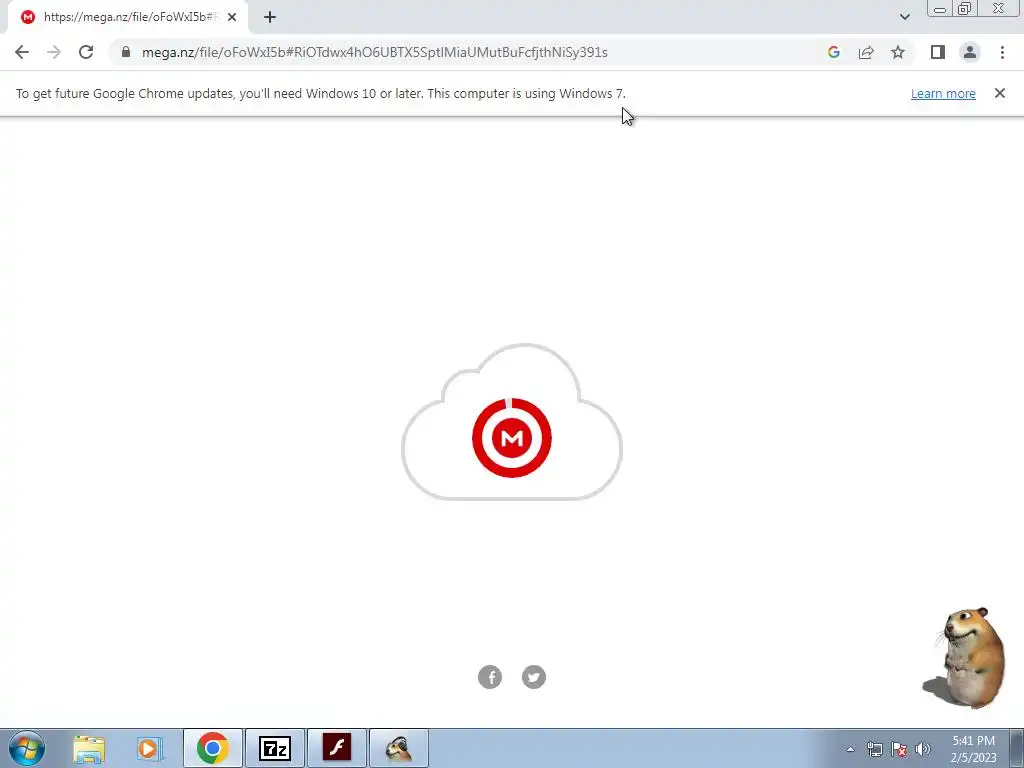Click the update notice text about Windows 10
Screen dimensions: 1024x768
point(321,93)
